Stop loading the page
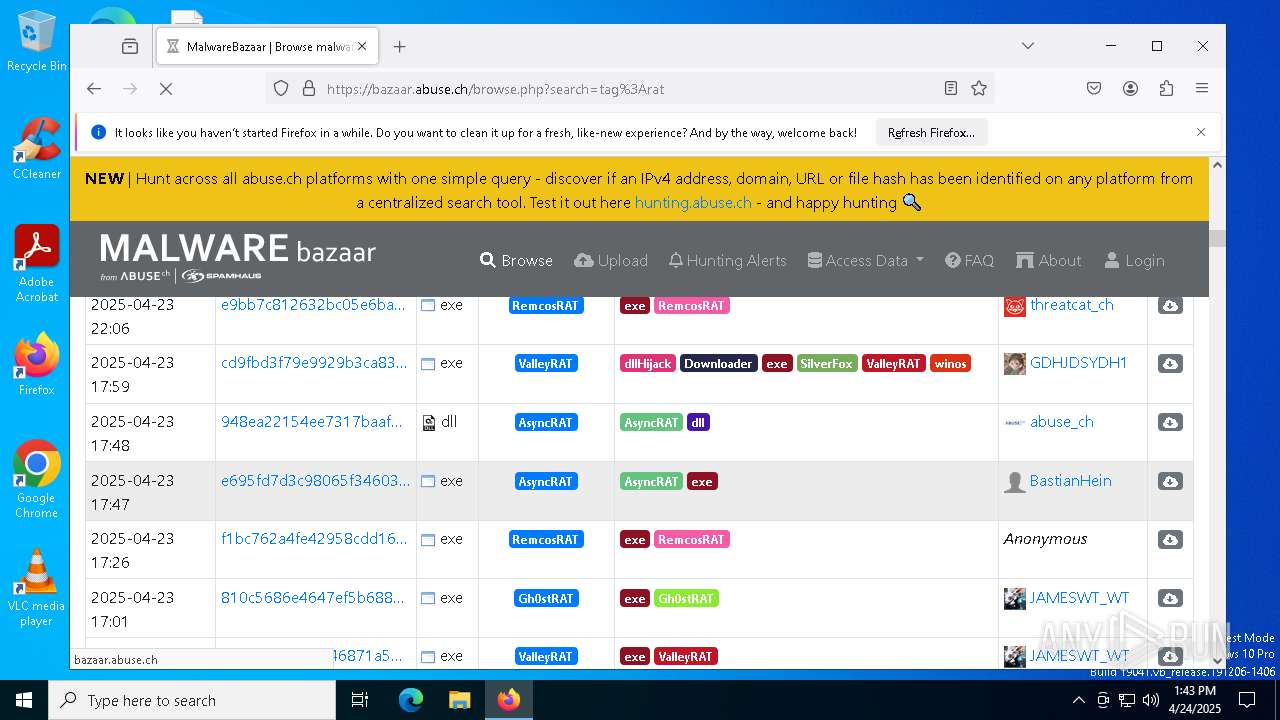This screenshot has height=720, width=1280. point(166,89)
